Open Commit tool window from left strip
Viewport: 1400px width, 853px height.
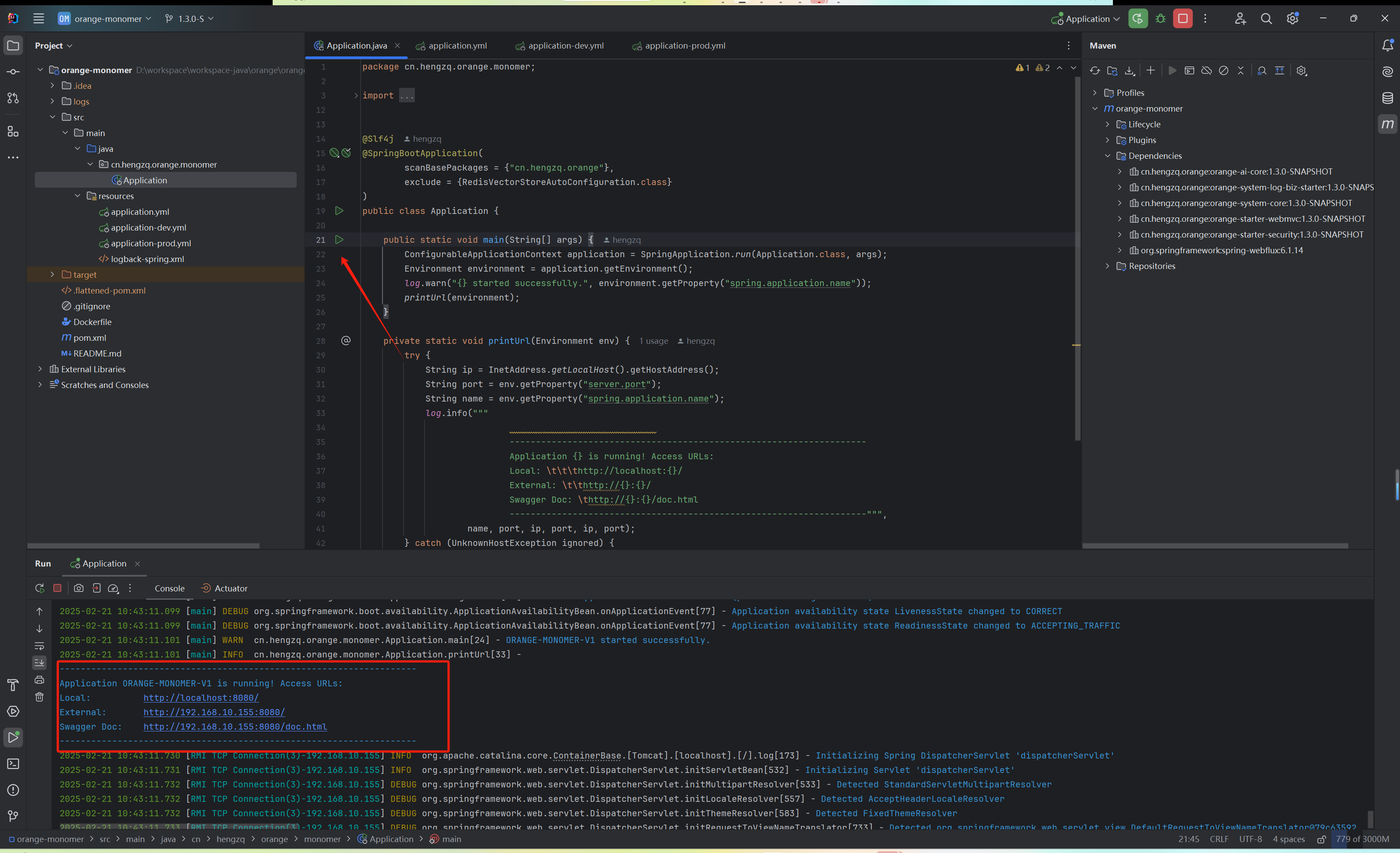coord(13,72)
